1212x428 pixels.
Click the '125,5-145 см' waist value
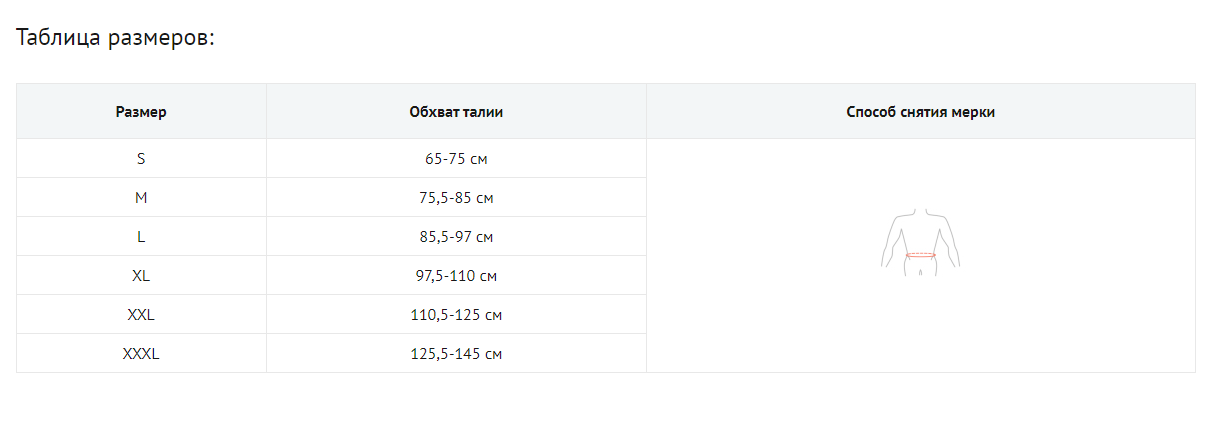[x=456, y=354]
